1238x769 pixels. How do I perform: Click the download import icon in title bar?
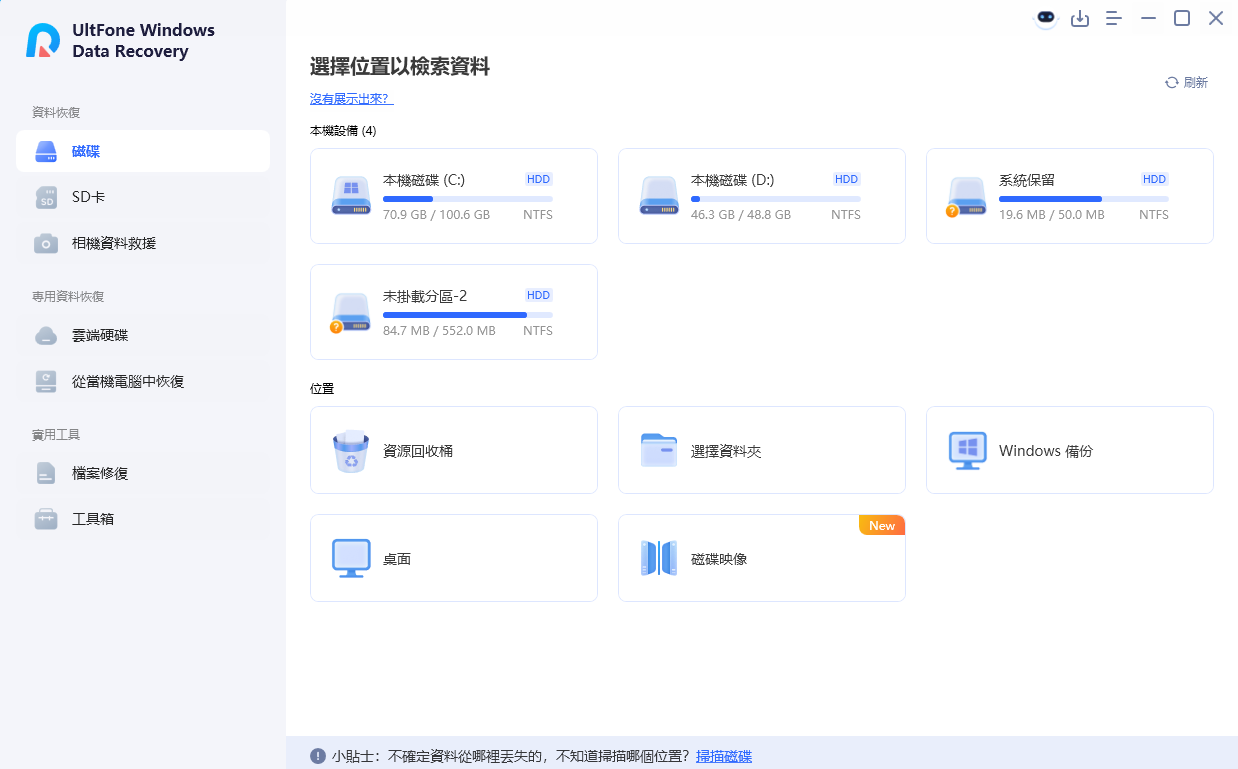coord(1080,18)
